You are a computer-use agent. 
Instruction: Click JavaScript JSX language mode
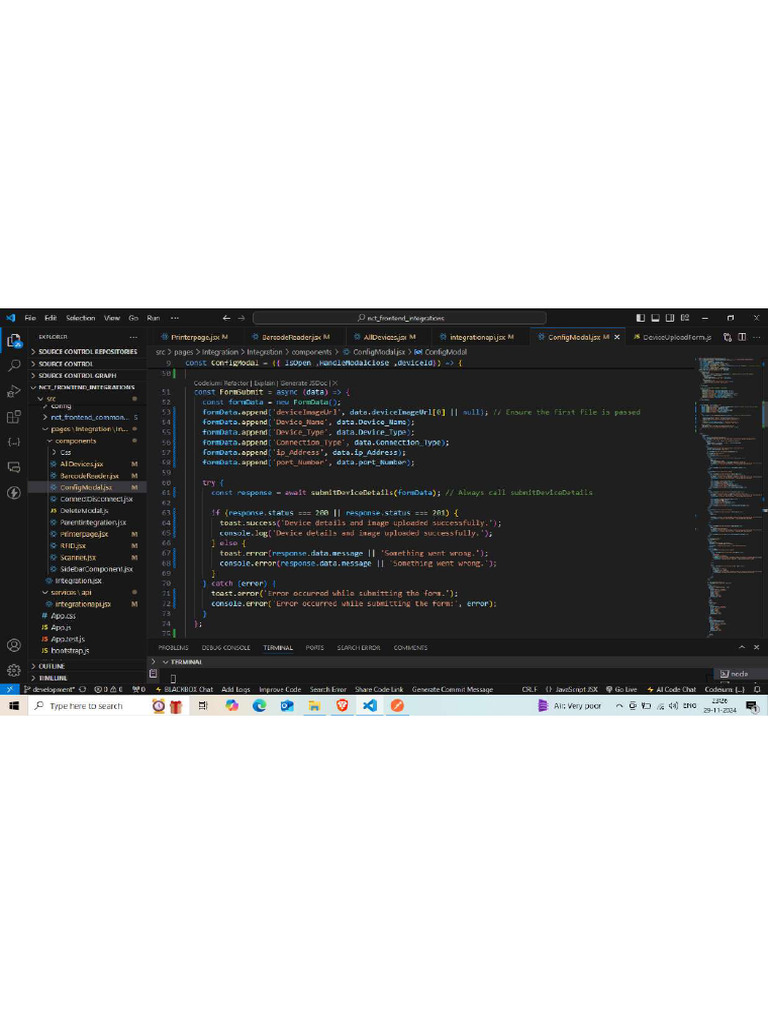coord(572,689)
